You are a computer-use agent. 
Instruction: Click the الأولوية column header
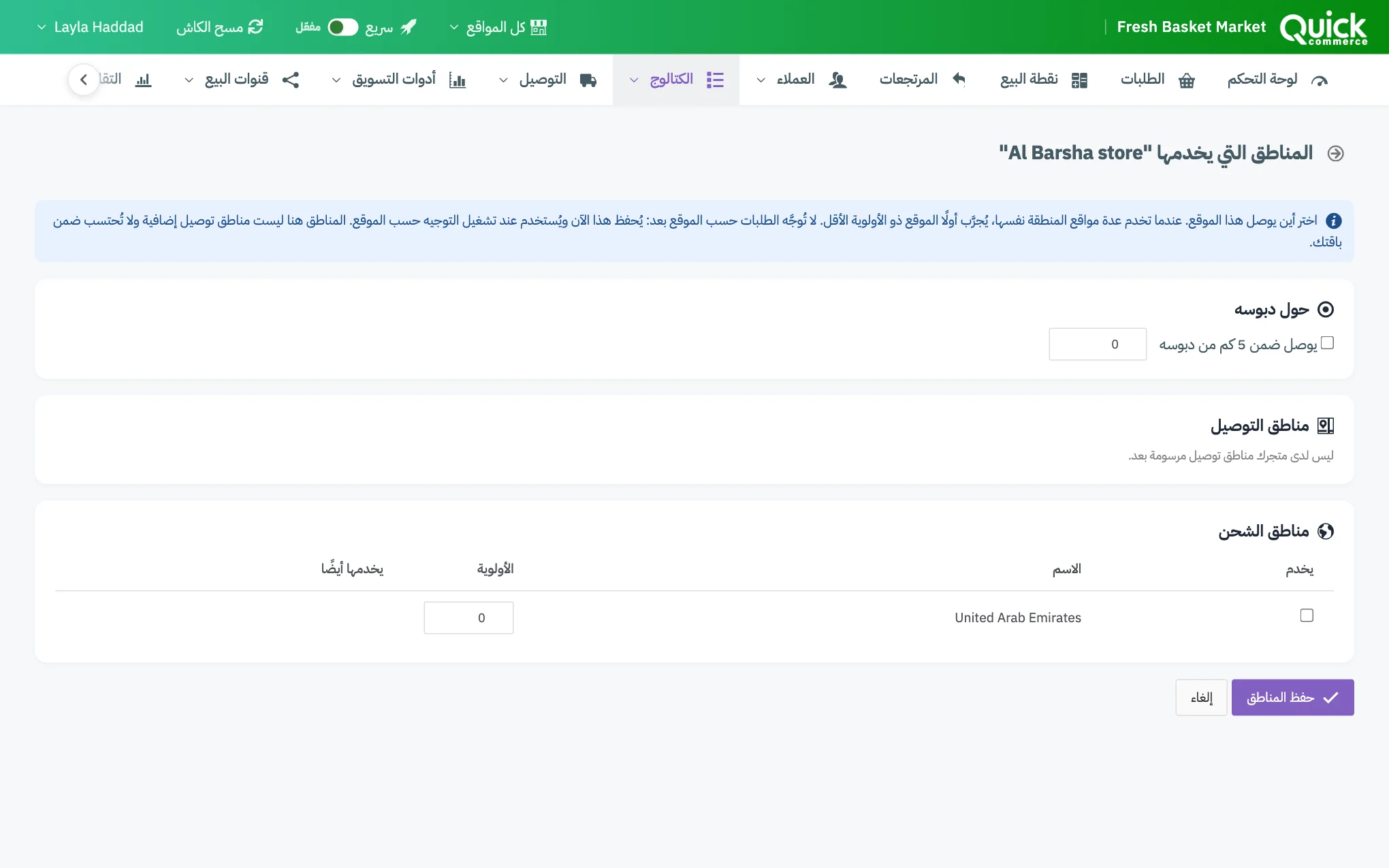[495, 568]
